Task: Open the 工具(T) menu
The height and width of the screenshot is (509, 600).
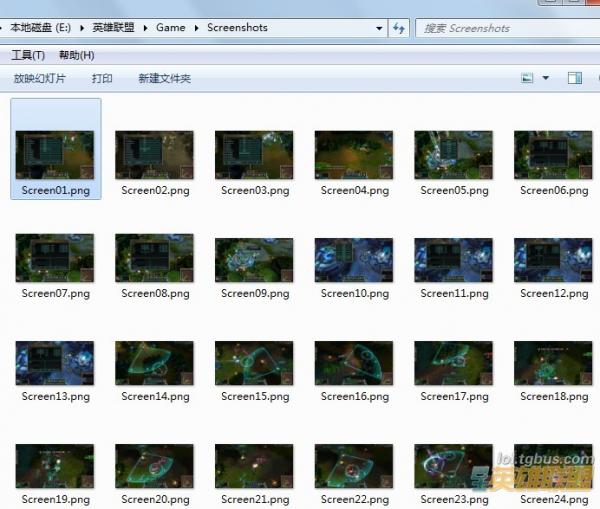Action: click(x=28, y=55)
